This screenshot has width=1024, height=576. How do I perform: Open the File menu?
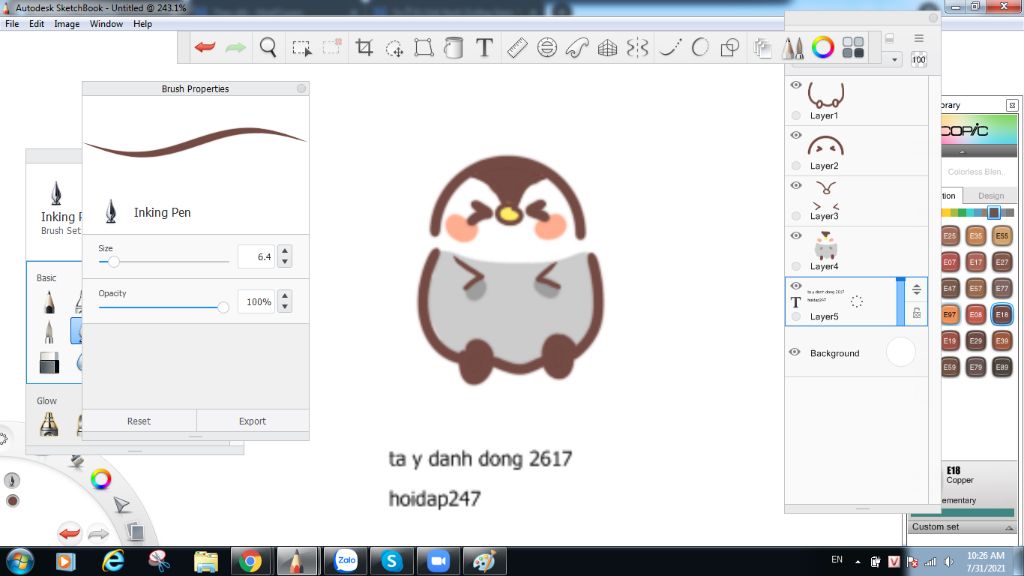pos(12,24)
